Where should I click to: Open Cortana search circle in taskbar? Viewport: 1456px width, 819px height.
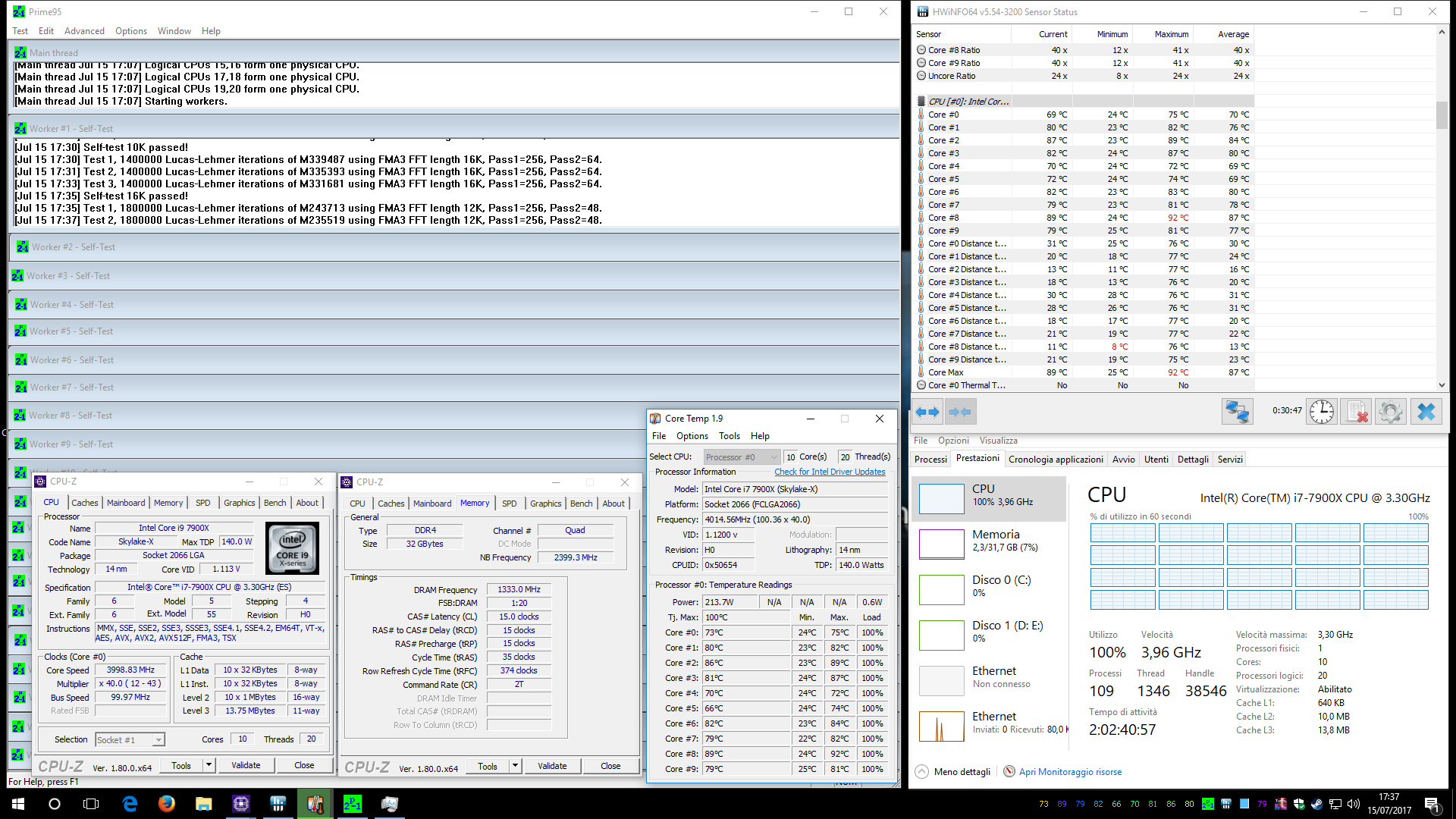coord(55,804)
